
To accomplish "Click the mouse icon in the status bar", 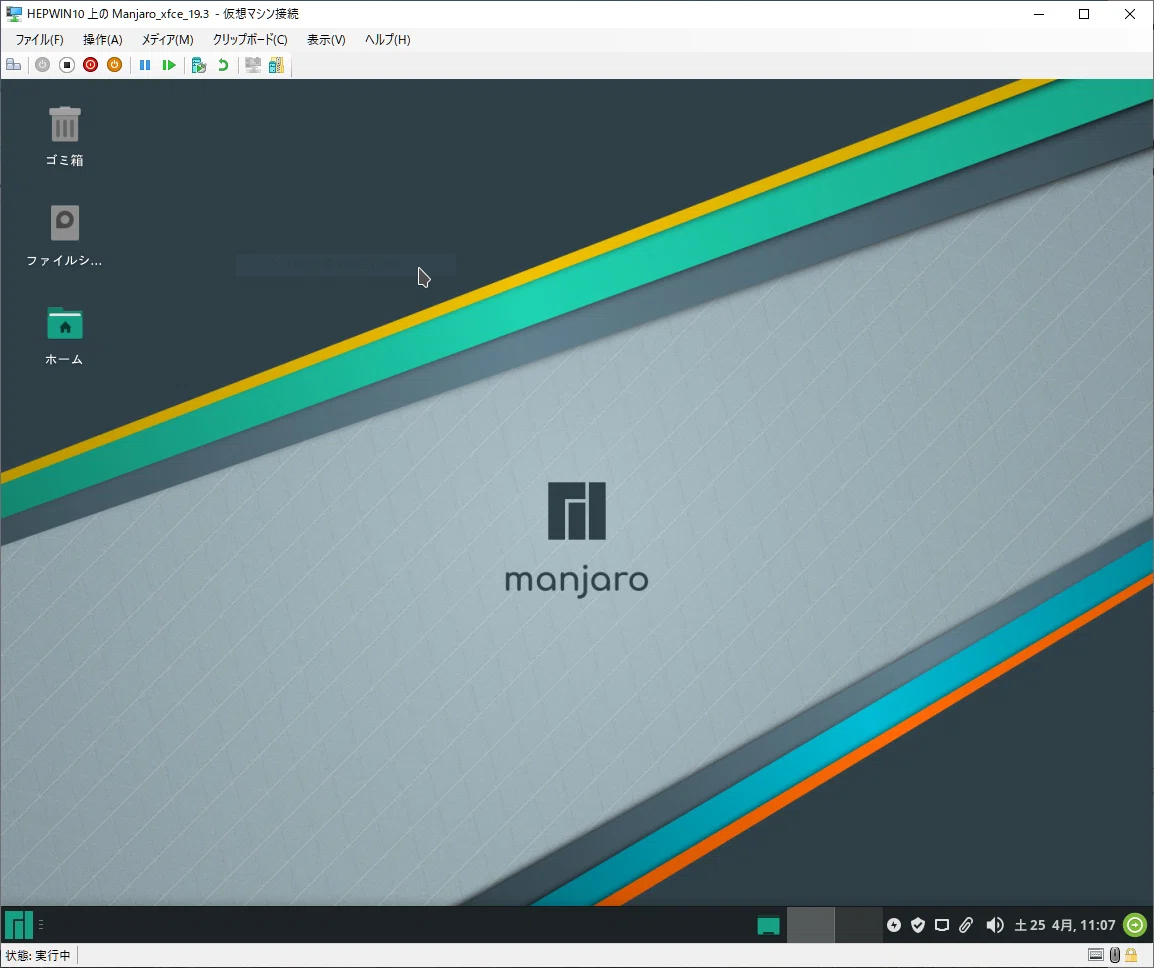I will click(1115, 955).
